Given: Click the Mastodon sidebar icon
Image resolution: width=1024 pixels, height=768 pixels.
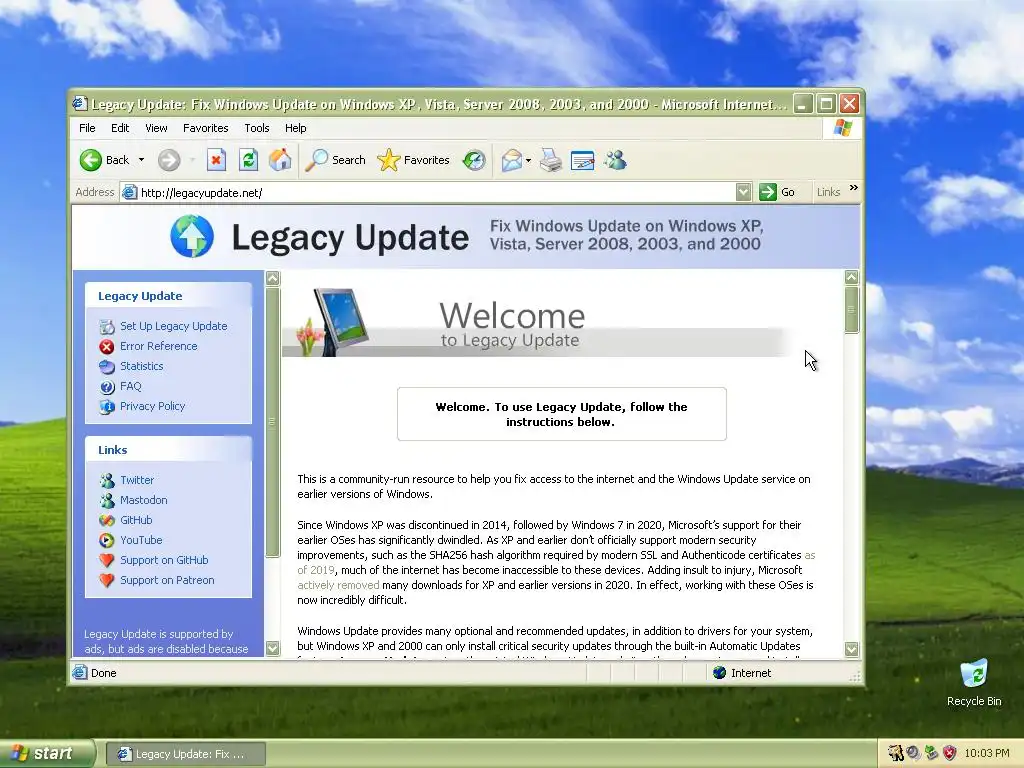Looking at the screenshot, I should 107,500.
